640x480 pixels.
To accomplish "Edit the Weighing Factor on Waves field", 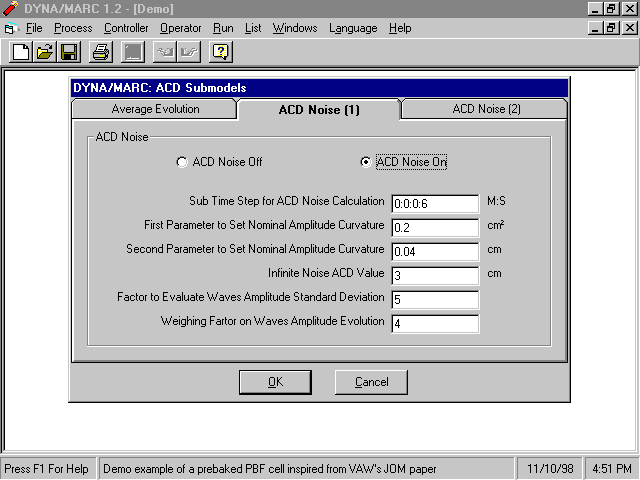I will [435, 324].
